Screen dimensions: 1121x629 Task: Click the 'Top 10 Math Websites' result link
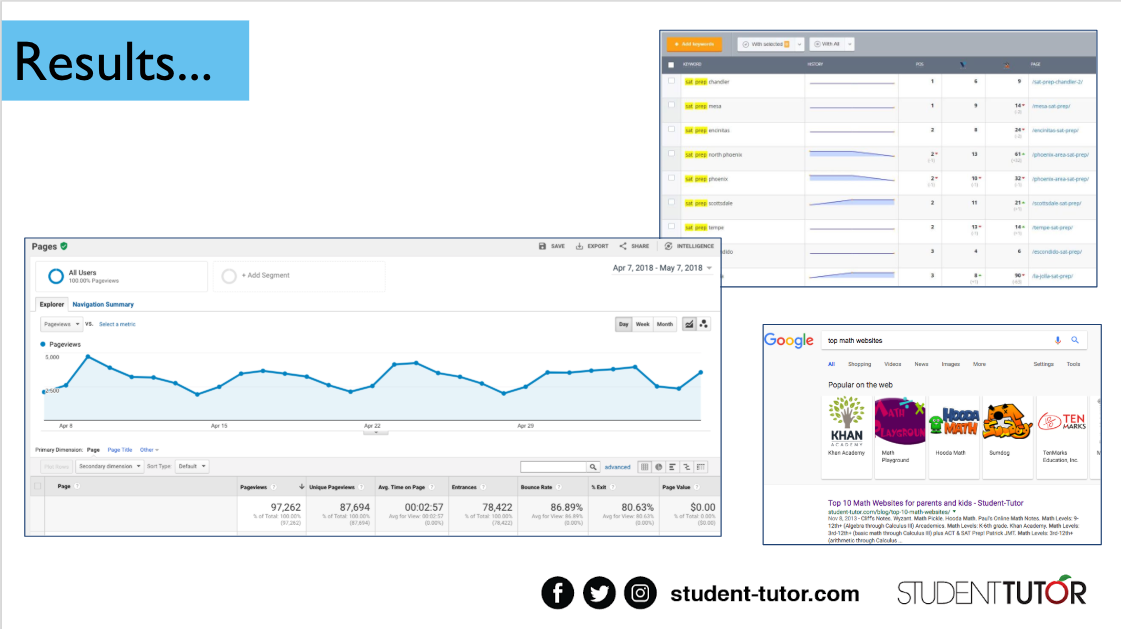click(x=925, y=503)
